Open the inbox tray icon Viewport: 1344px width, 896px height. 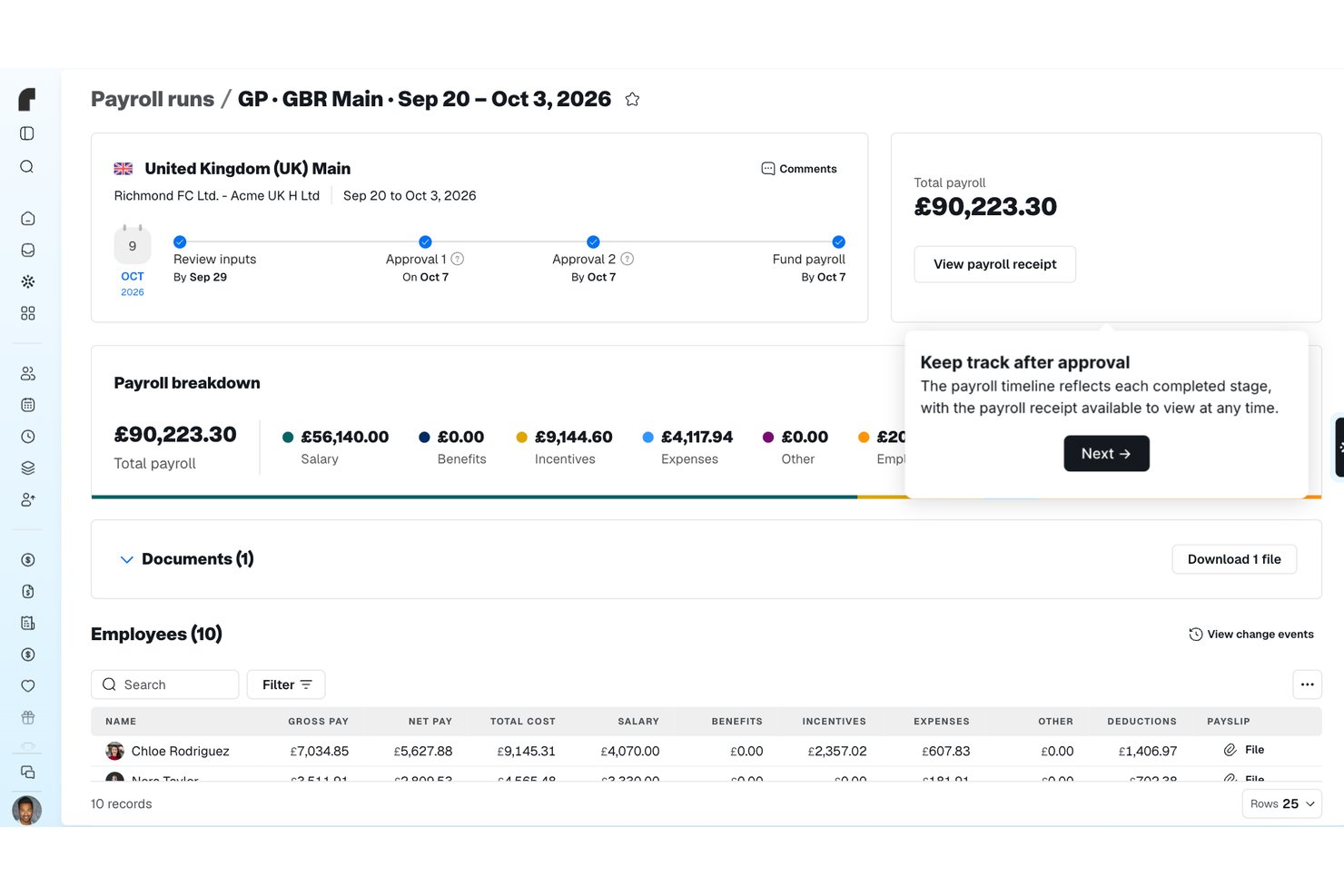point(28,251)
